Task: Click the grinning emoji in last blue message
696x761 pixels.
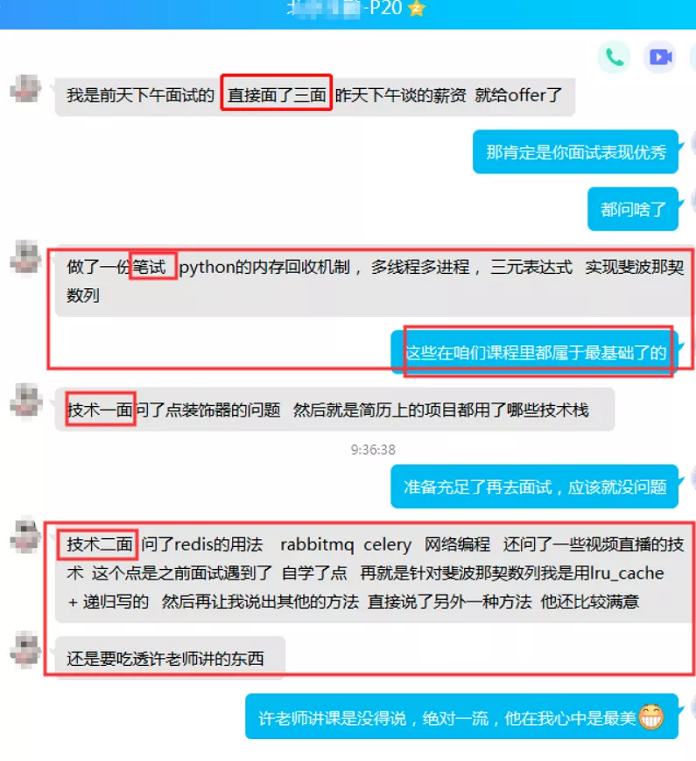Action: point(650,716)
